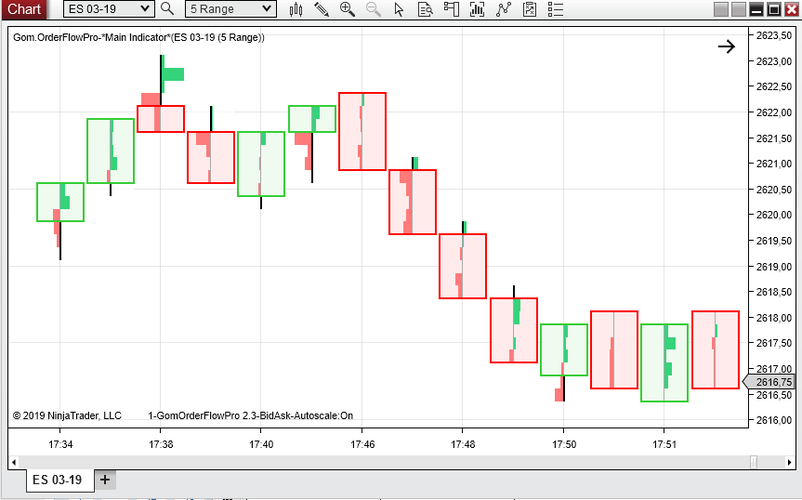Screen dimensions: 802x500
Task: Show the data box
Action: (425, 9)
